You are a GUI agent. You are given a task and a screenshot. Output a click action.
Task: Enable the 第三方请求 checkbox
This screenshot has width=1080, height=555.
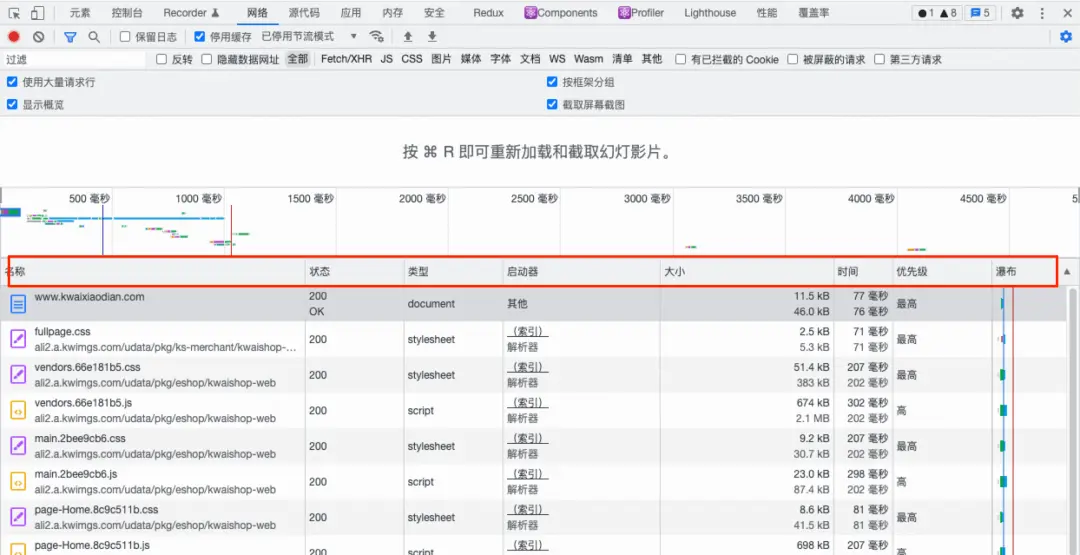point(880,60)
